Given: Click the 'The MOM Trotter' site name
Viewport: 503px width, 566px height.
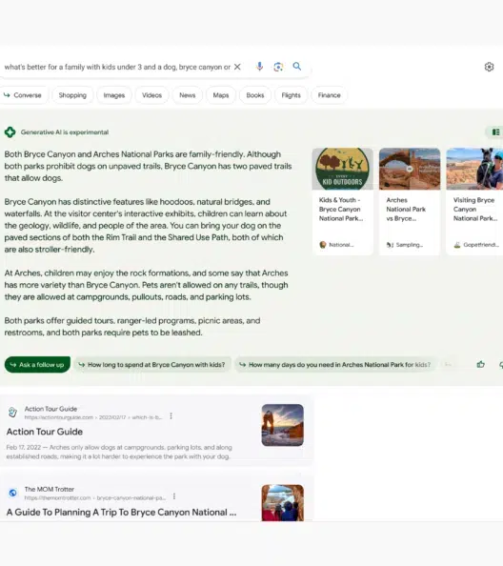Looking at the screenshot, I should 49,489.
